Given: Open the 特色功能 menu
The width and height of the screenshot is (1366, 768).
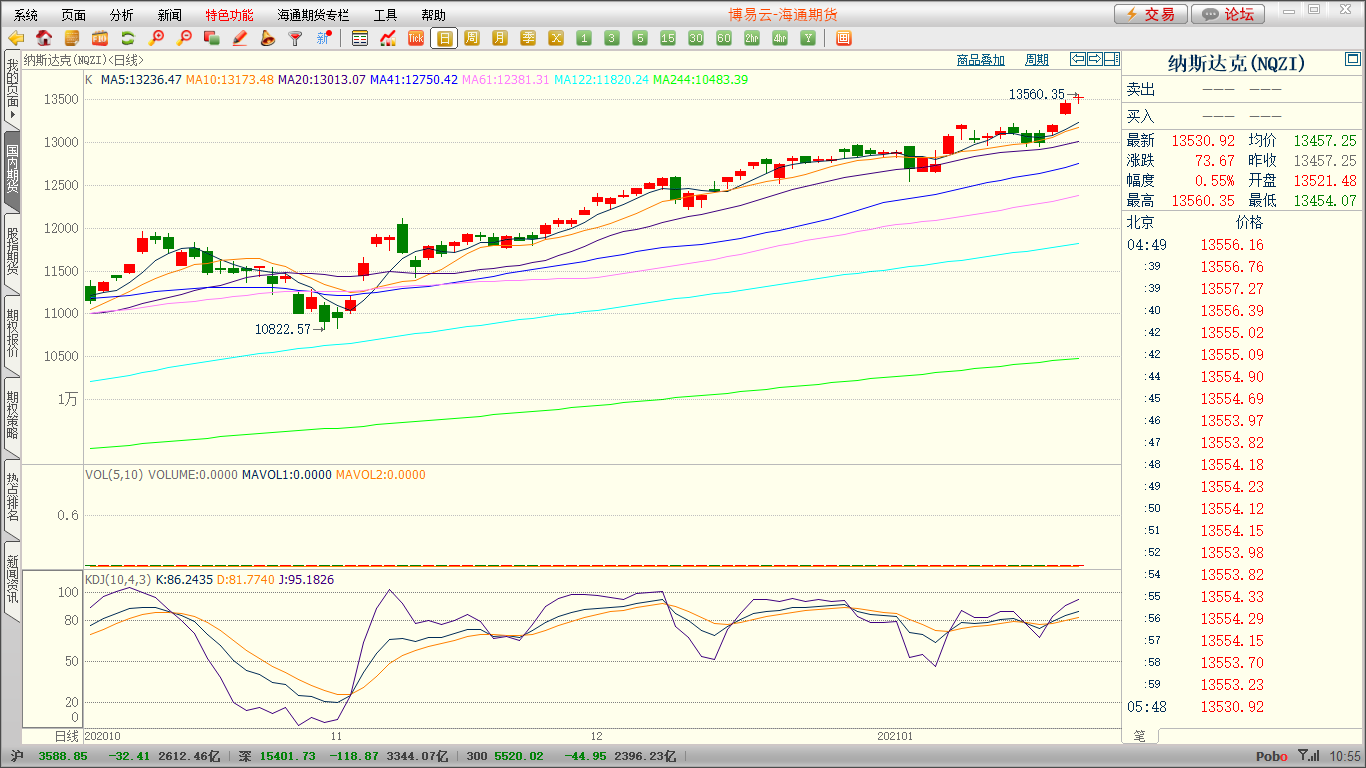Looking at the screenshot, I should (x=229, y=15).
